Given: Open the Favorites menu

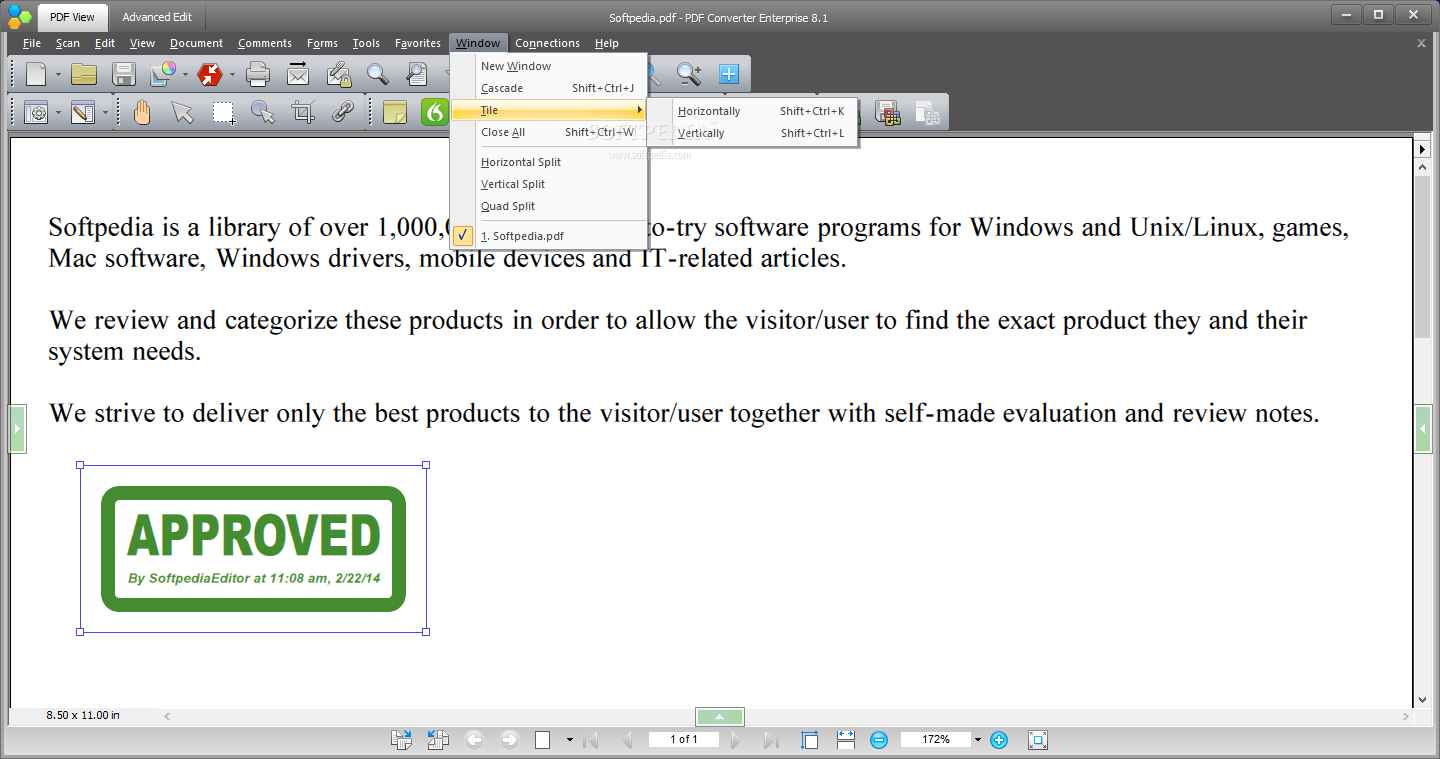Looking at the screenshot, I should pyautogui.click(x=418, y=43).
